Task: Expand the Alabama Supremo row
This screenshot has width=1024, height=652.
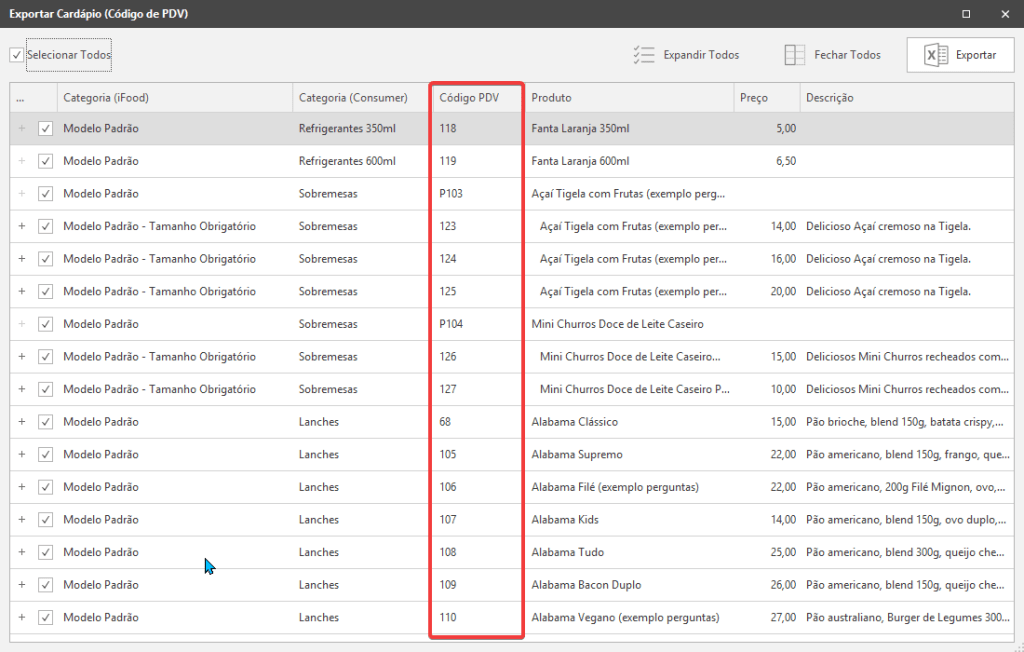Action: click(x=22, y=455)
